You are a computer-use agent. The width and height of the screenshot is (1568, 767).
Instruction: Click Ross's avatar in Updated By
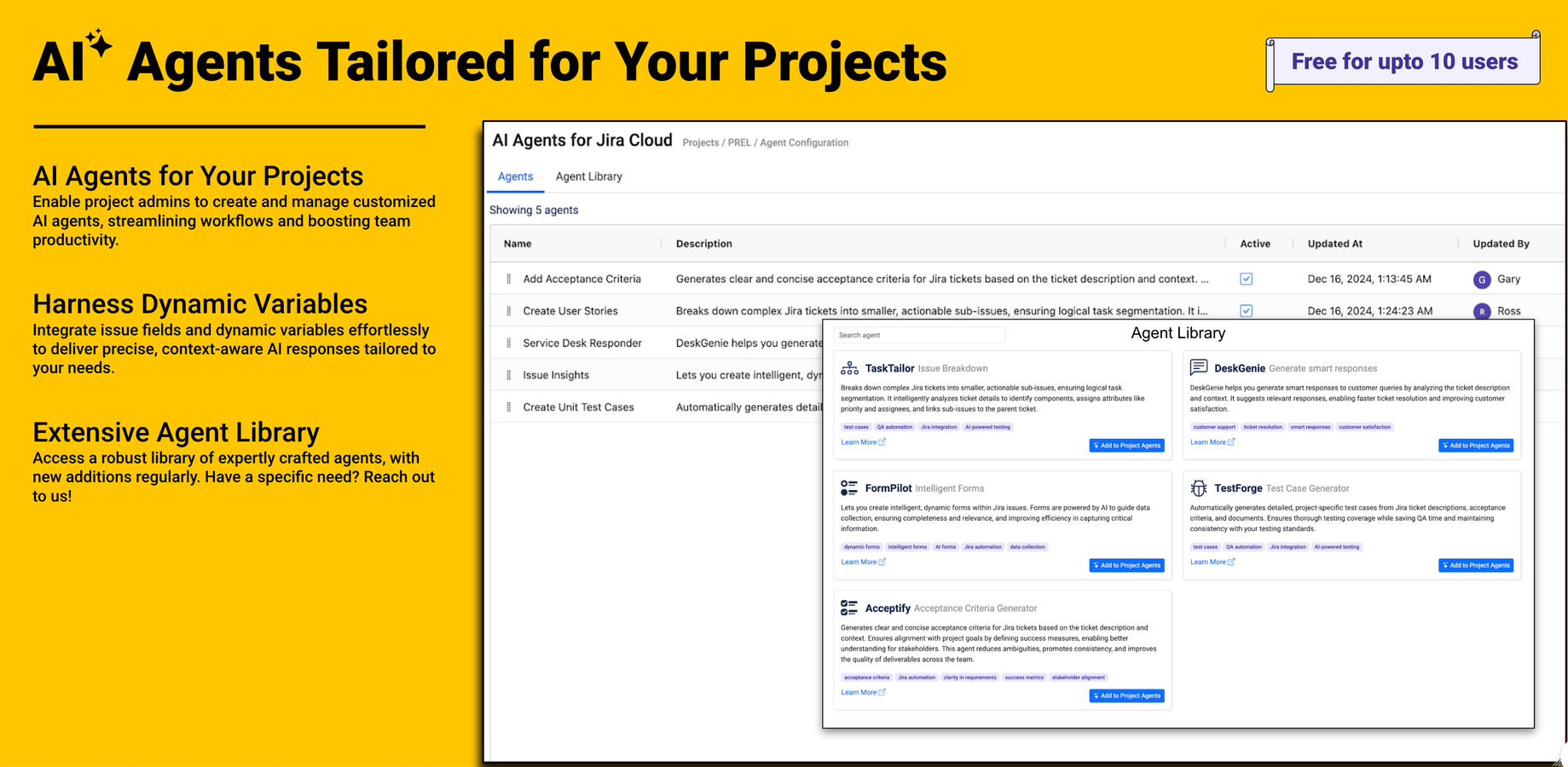tap(1482, 311)
